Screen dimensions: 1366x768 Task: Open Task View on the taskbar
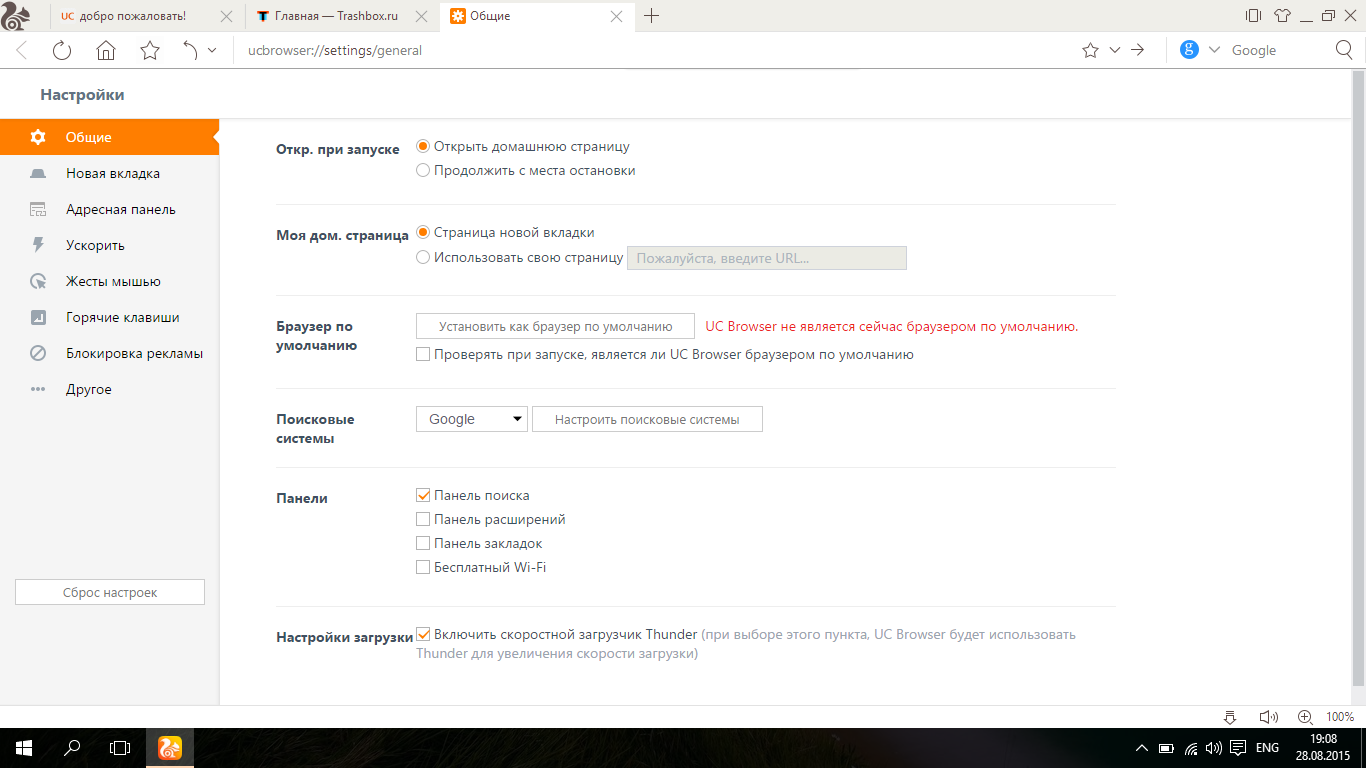pyautogui.click(x=120, y=748)
